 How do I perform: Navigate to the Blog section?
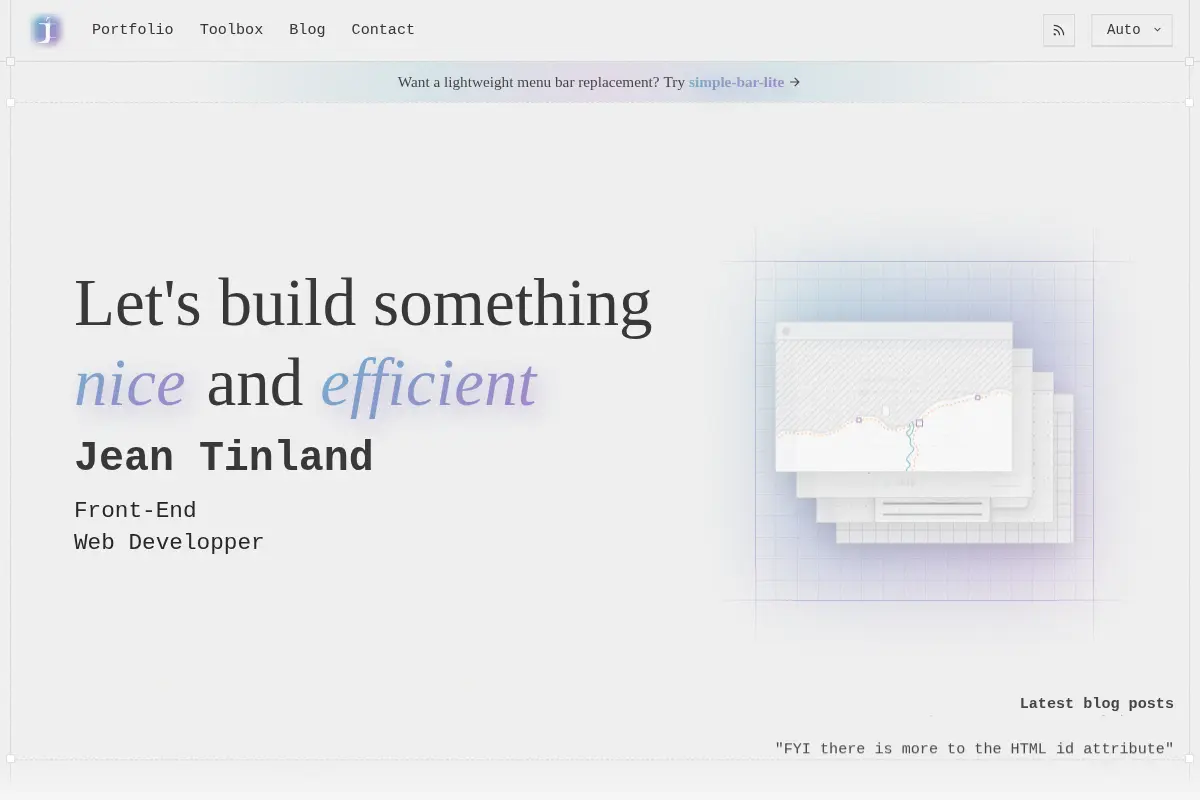pyautogui.click(x=307, y=30)
